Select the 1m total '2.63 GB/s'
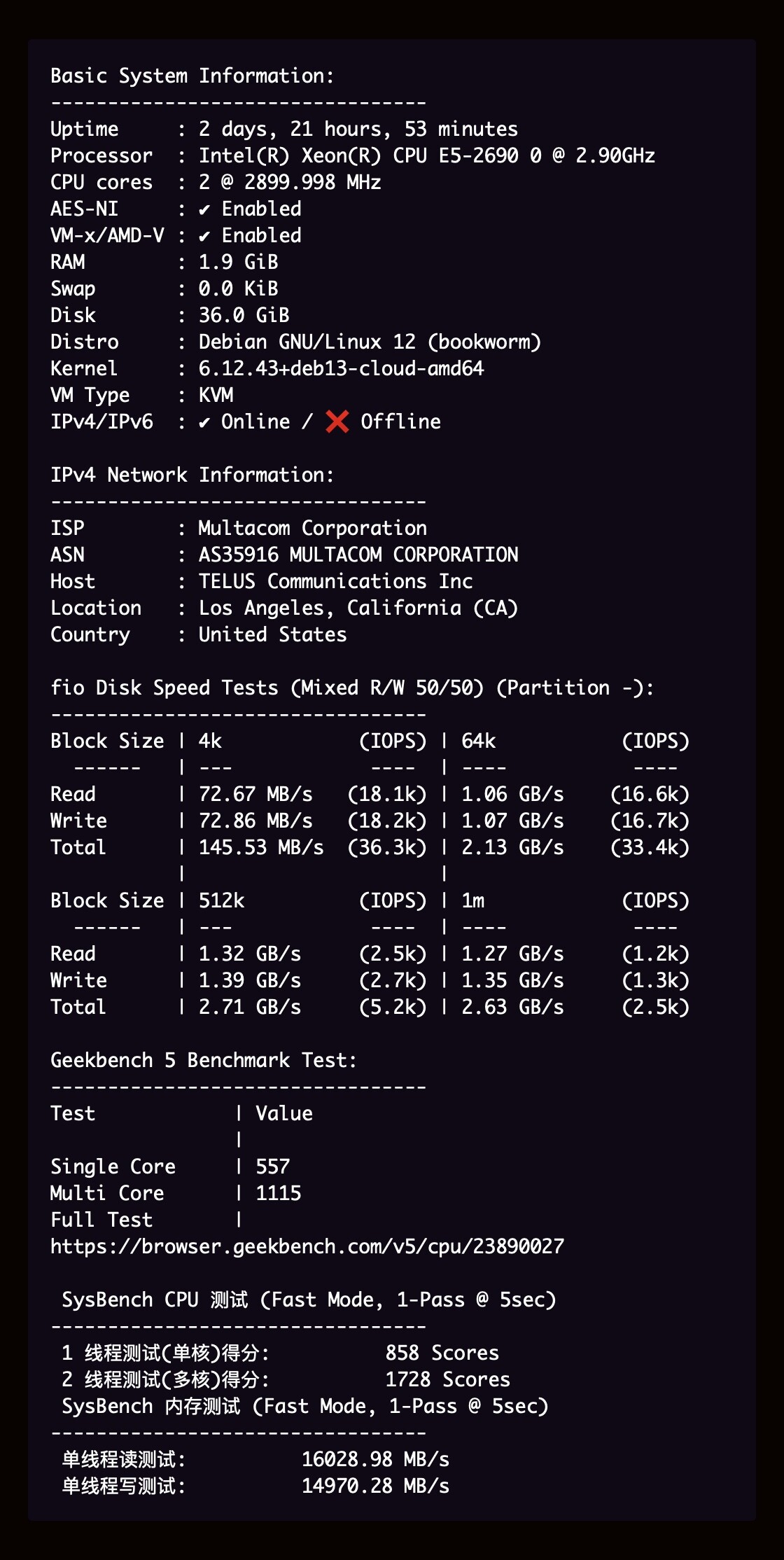This screenshot has width=784, height=1560. (x=512, y=1007)
